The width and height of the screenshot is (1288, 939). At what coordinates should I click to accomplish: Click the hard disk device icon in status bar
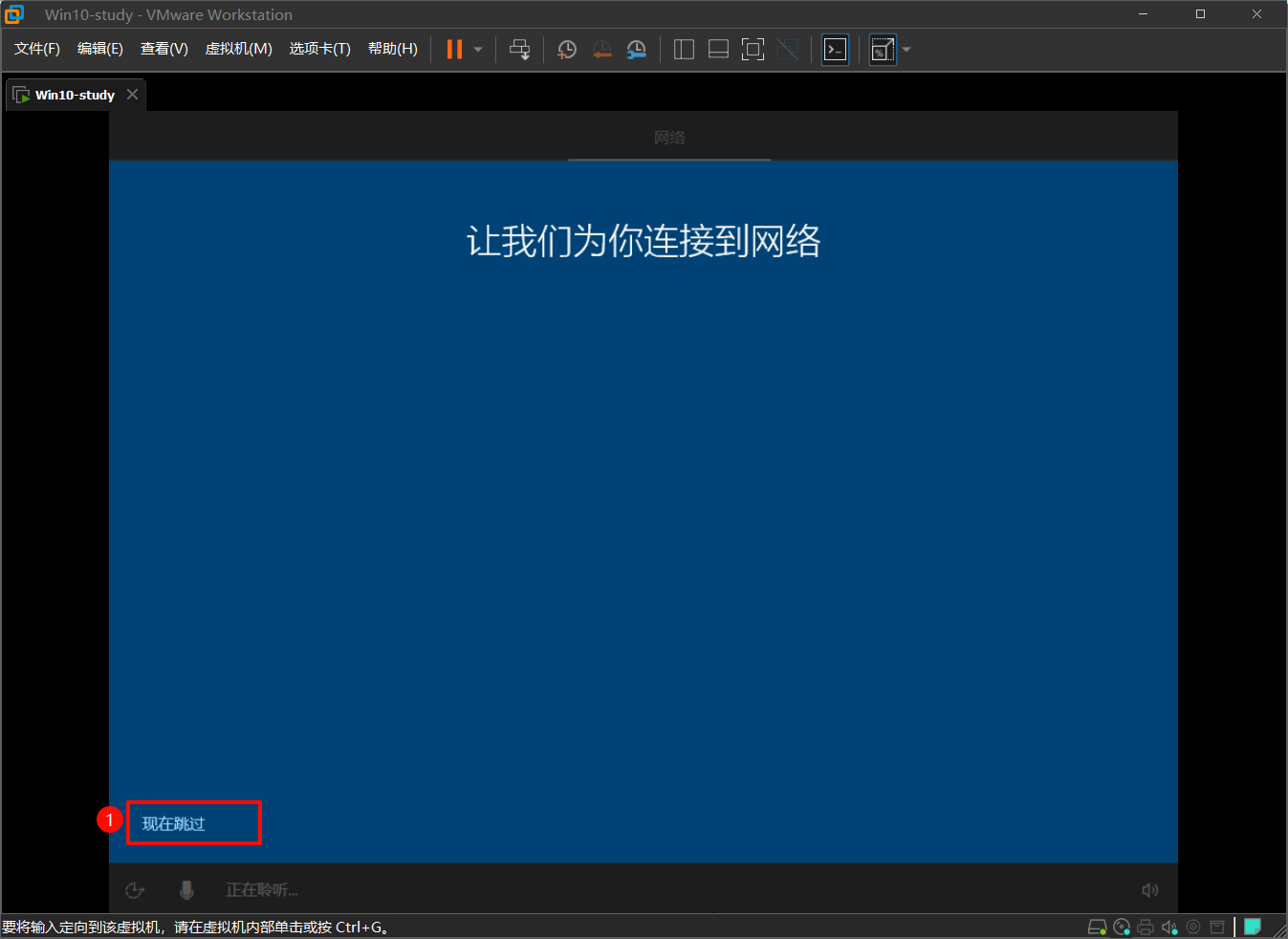[1097, 926]
